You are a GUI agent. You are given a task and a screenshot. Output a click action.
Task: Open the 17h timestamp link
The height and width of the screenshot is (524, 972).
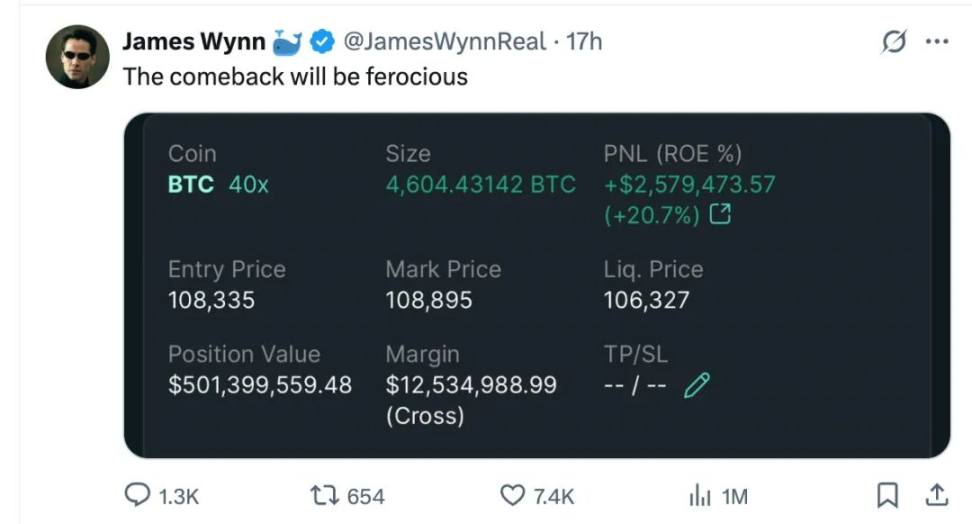(583, 42)
